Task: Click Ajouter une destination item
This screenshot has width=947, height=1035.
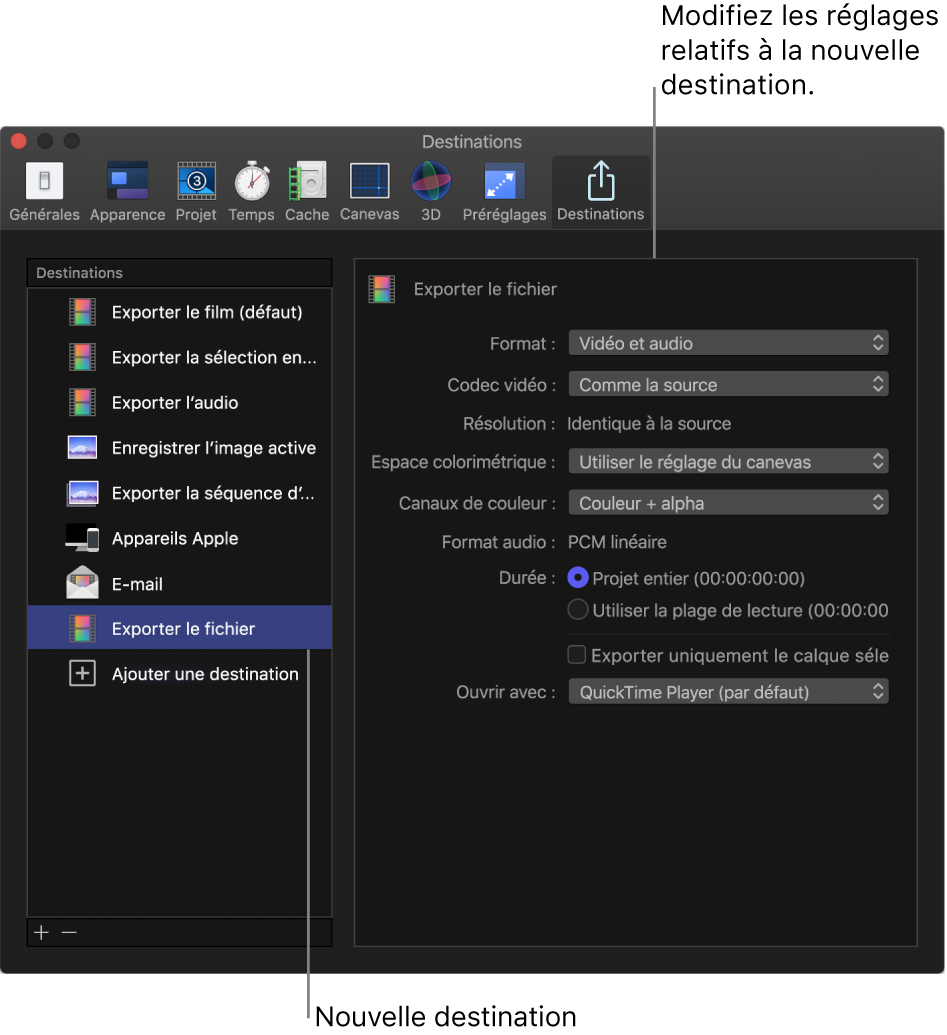Action: pos(204,674)
